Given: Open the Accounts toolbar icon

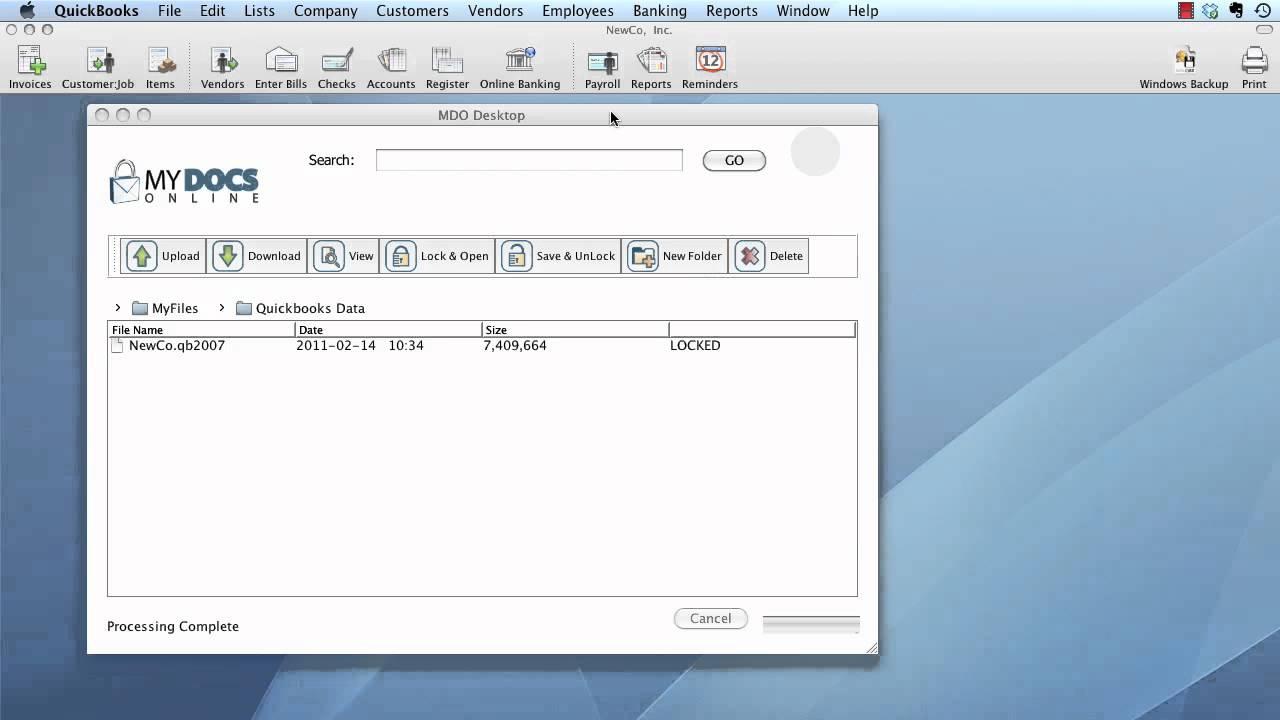Looking at the screenshot, I should click(x=391, y=68).
